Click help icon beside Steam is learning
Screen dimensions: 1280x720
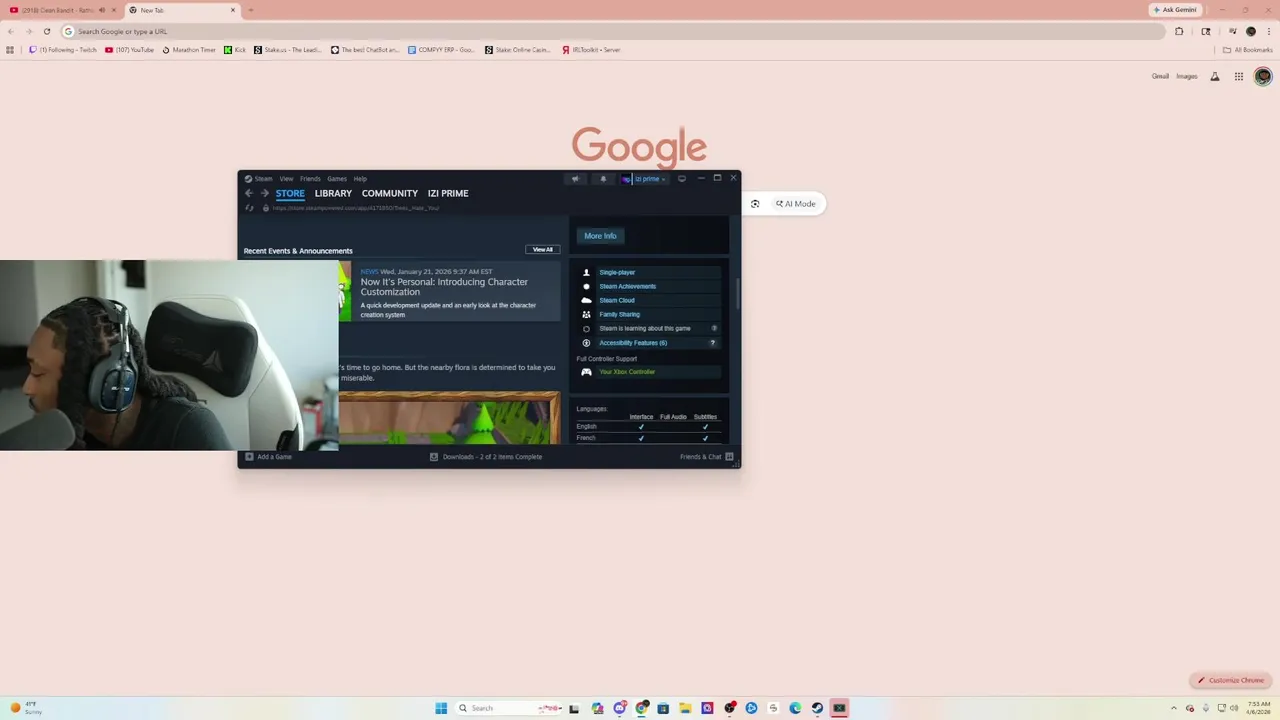(713, 328)
